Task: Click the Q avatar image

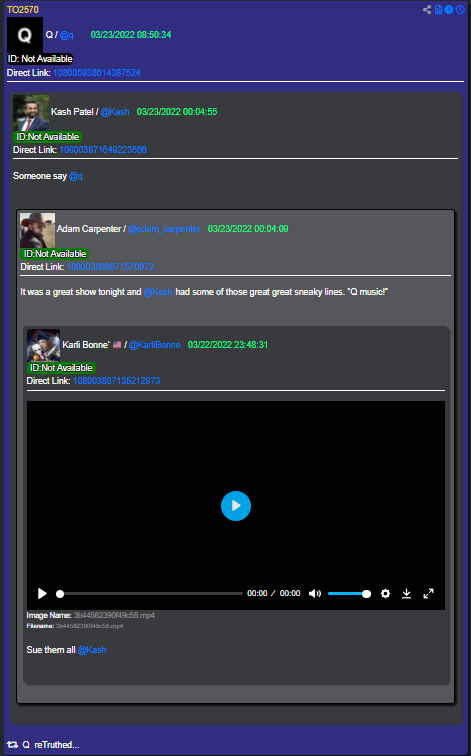Action: [25, 35]
